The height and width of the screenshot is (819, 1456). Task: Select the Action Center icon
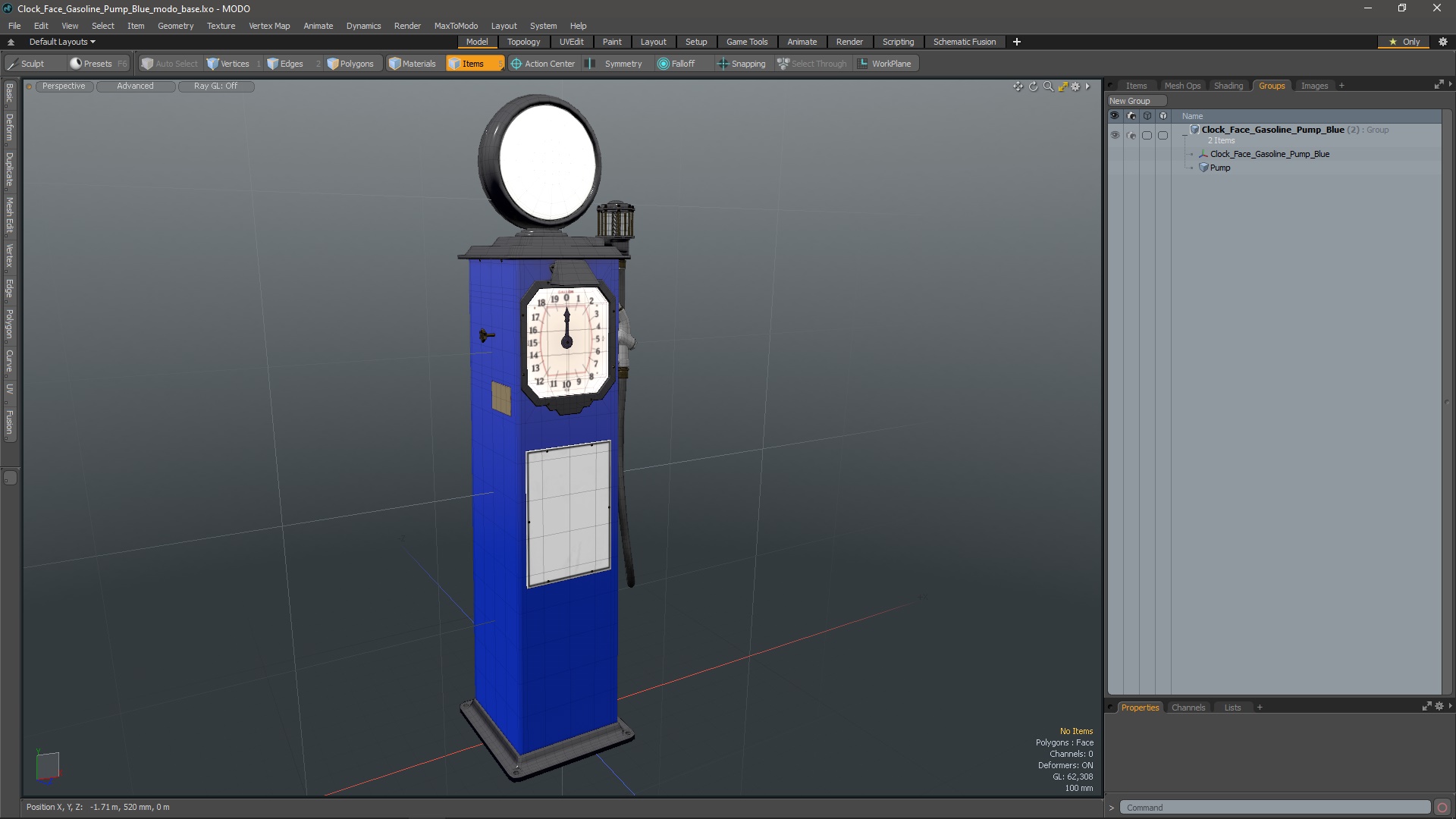click(516, 63)
